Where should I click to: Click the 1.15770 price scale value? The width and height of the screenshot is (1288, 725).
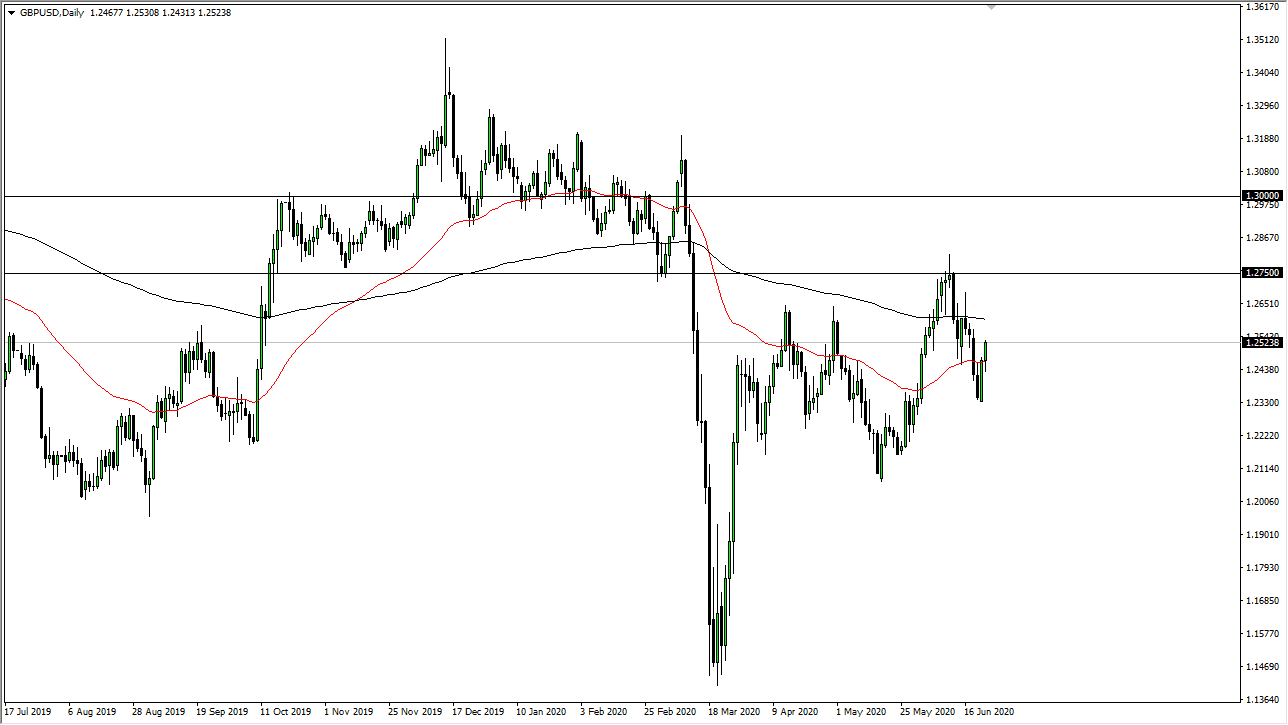(1263, 634)
